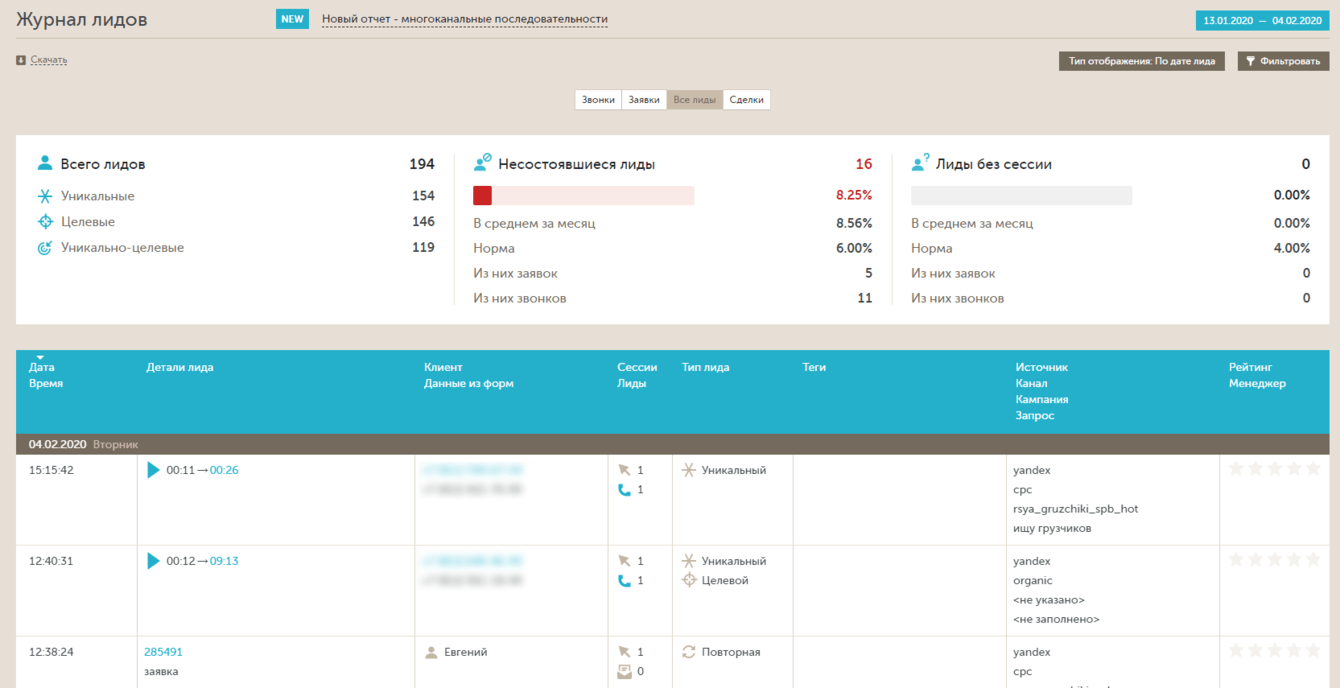Click the person icon next to Евгений
Screen dimensions: 1340x688
coord(431,652)
